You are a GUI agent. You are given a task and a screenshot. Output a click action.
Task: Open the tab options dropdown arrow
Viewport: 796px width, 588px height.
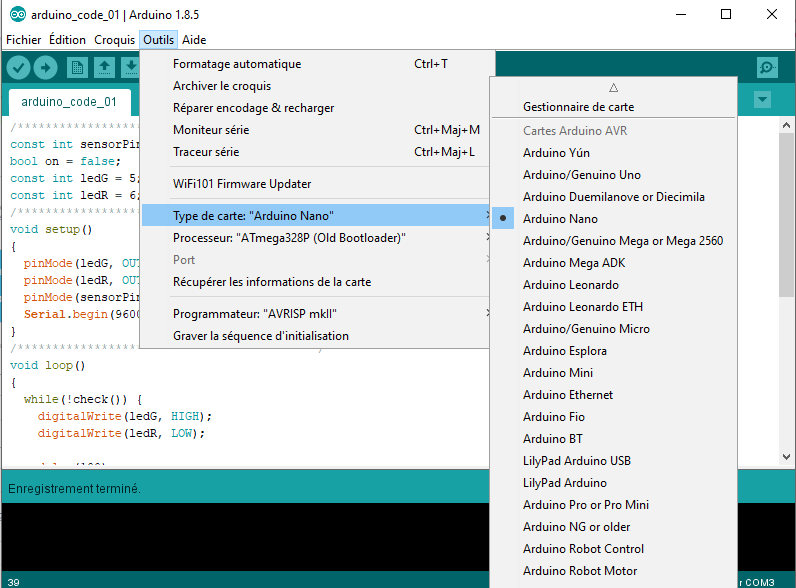(762, 99)
